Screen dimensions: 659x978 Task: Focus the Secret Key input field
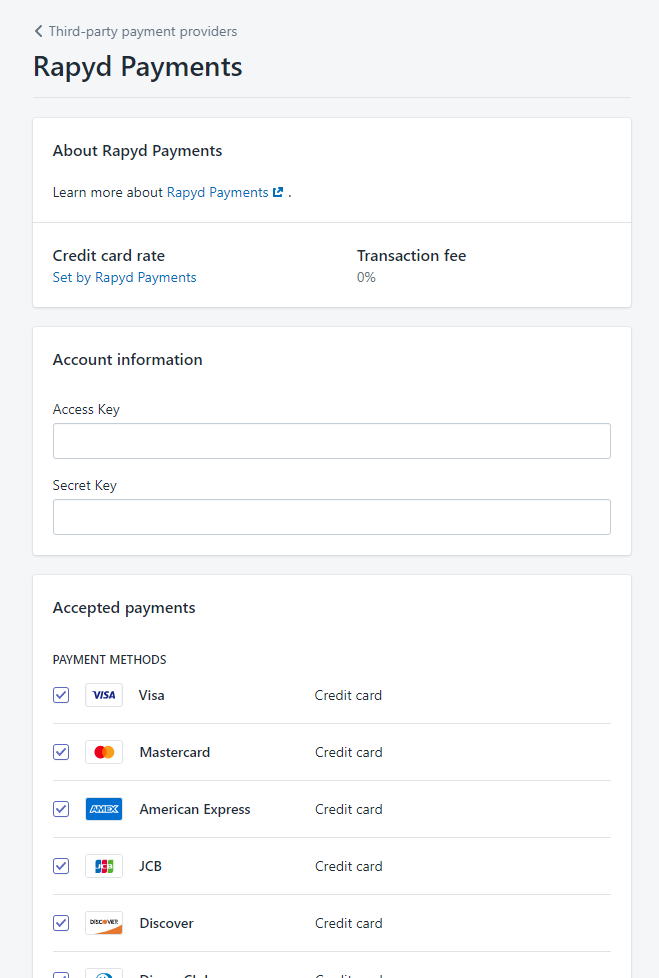332,517
